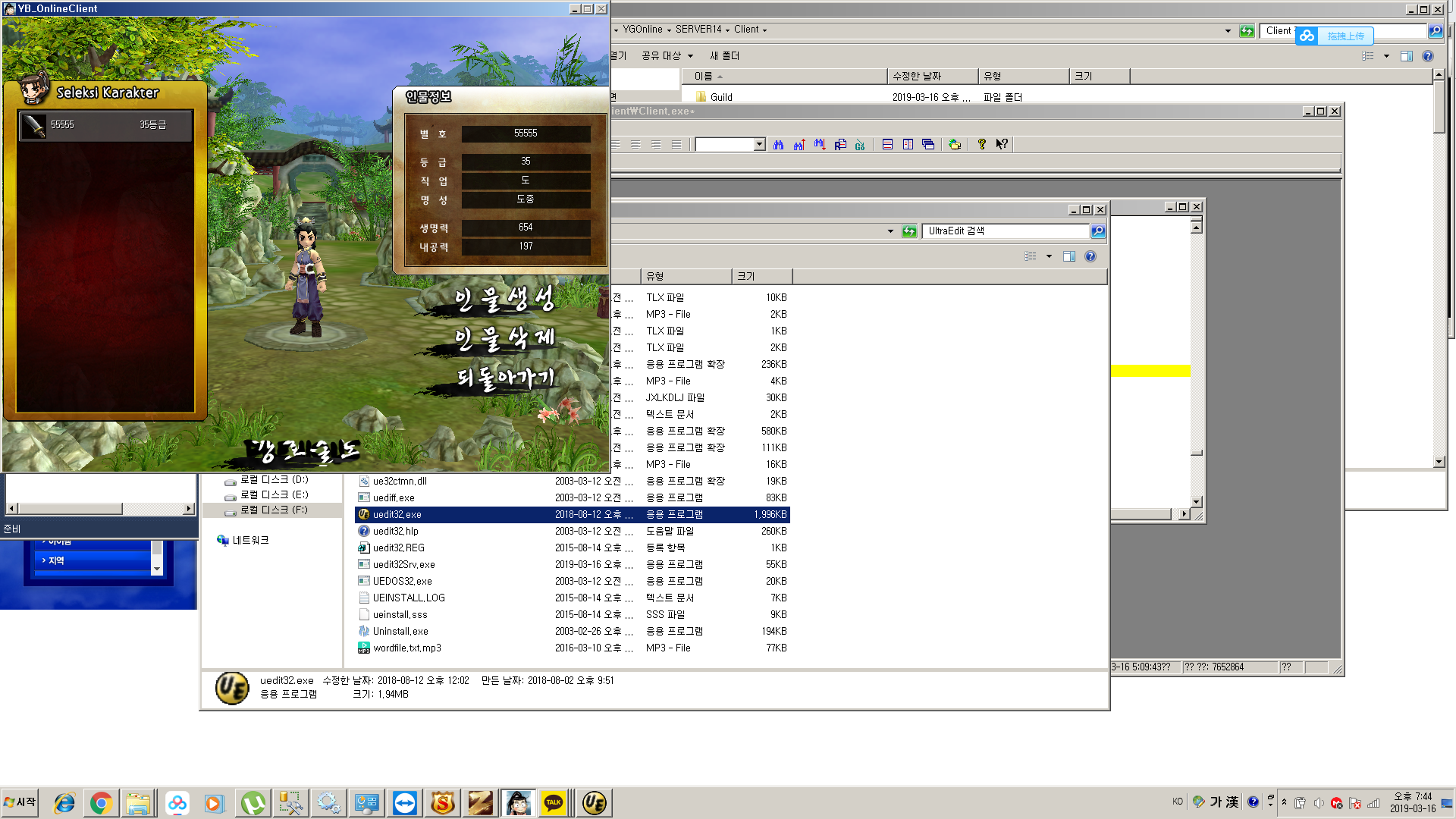Click the 인물생성 game button
Screen dimensions: 1456x819
[x=504, y=300]
